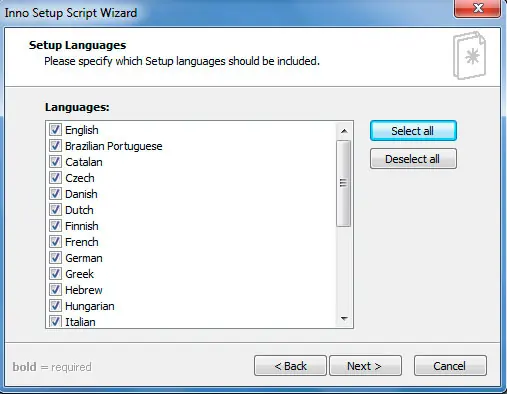Click the languages list scrollbar thumb
This screenshot has width=507, height=394.
(344, 183)
